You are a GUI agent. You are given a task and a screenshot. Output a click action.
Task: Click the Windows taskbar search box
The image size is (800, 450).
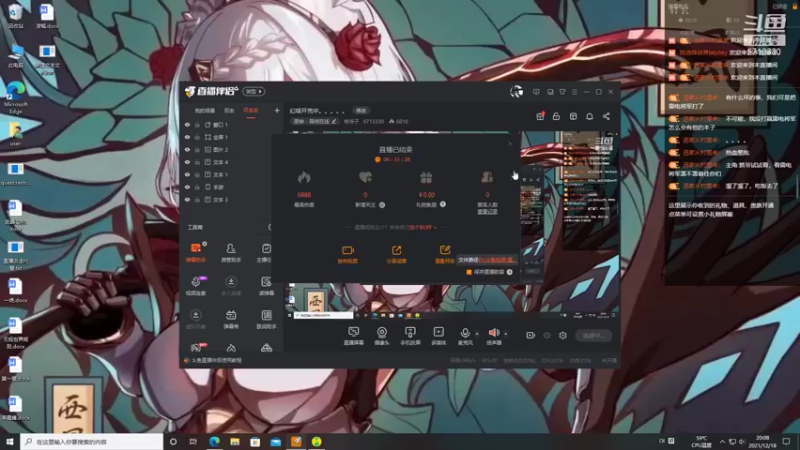92,441
